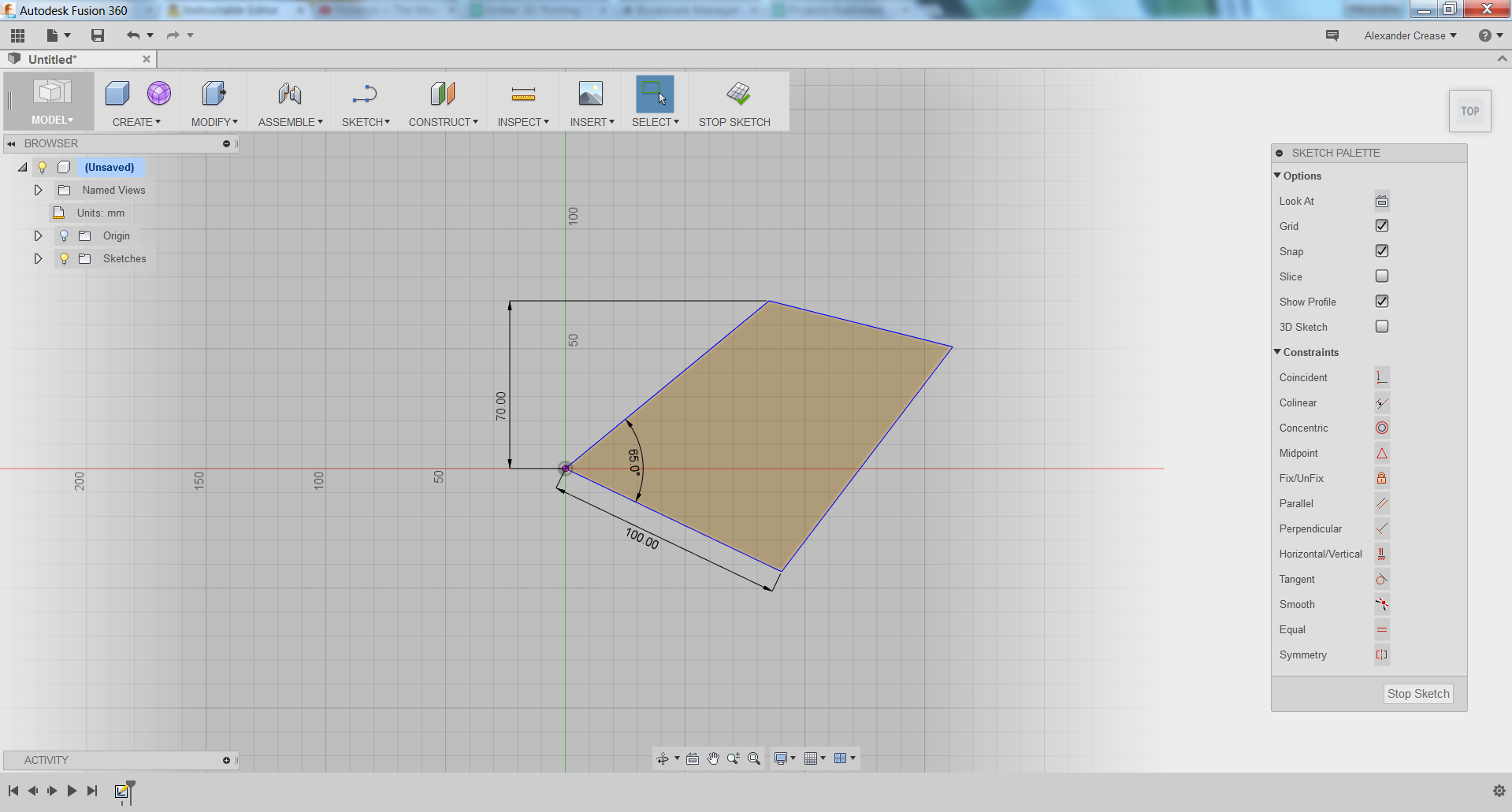Open the Alexander Crease account dropdown

(1410, 35)
